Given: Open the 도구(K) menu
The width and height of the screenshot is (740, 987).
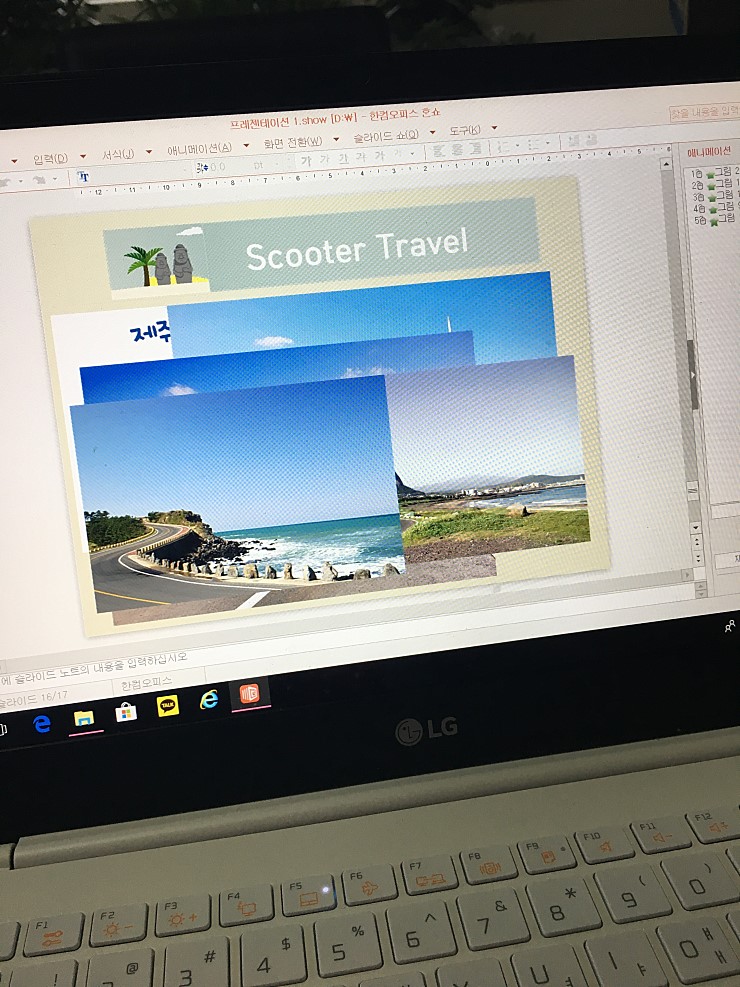Looking at the screenshot, I should click(465, 130).
